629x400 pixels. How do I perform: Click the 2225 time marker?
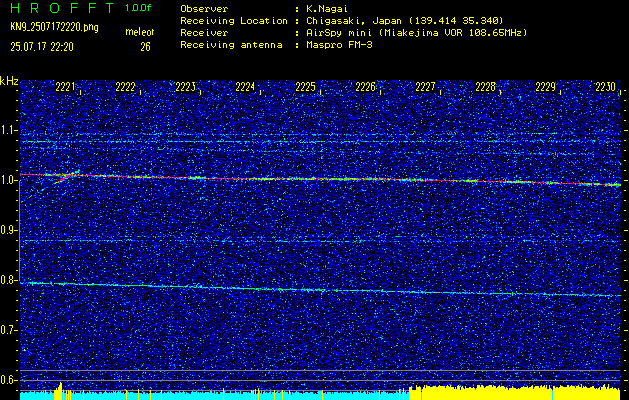305,87
